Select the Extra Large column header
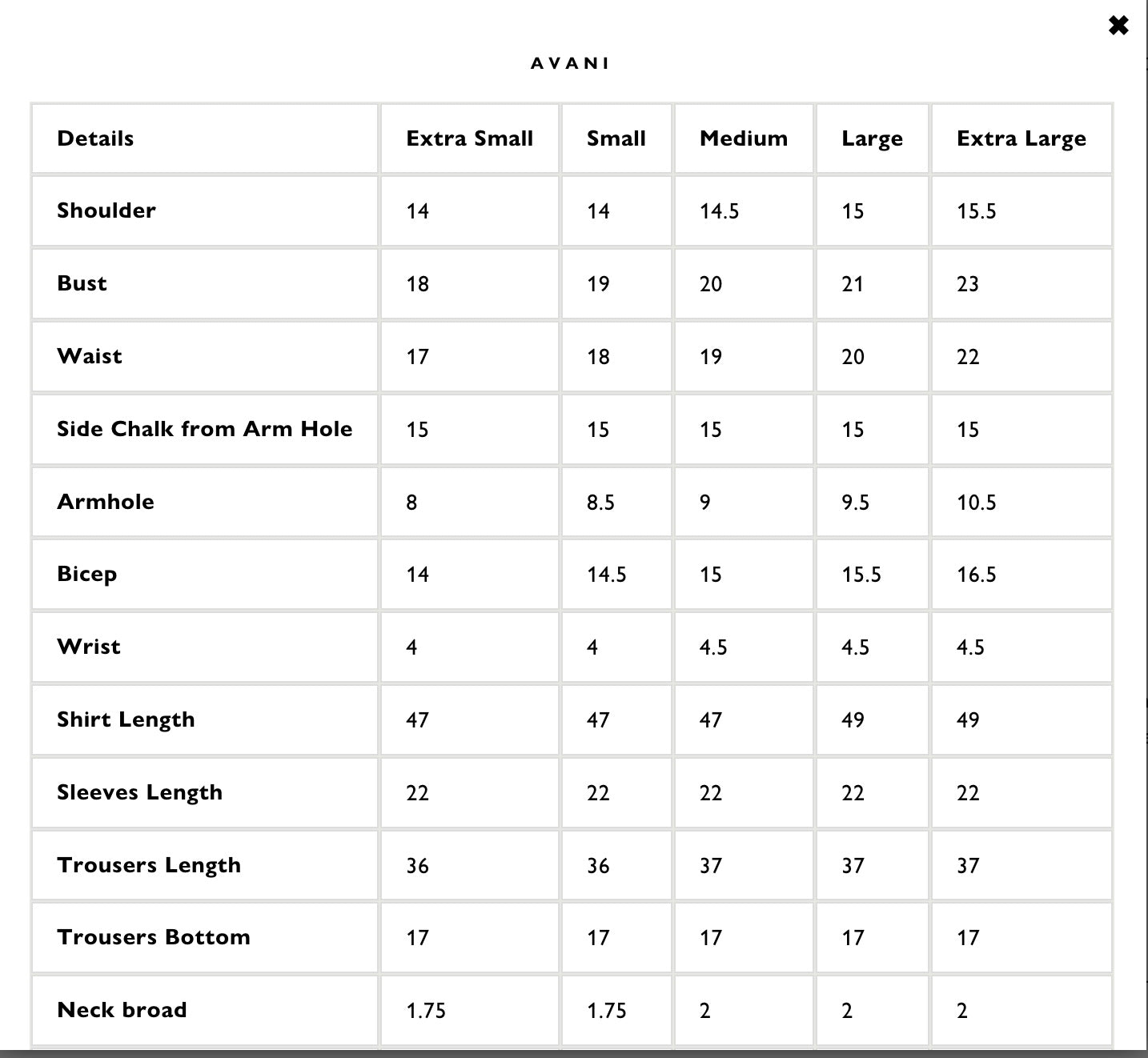1148x1058 pixels. click(x=1021, y=138)
